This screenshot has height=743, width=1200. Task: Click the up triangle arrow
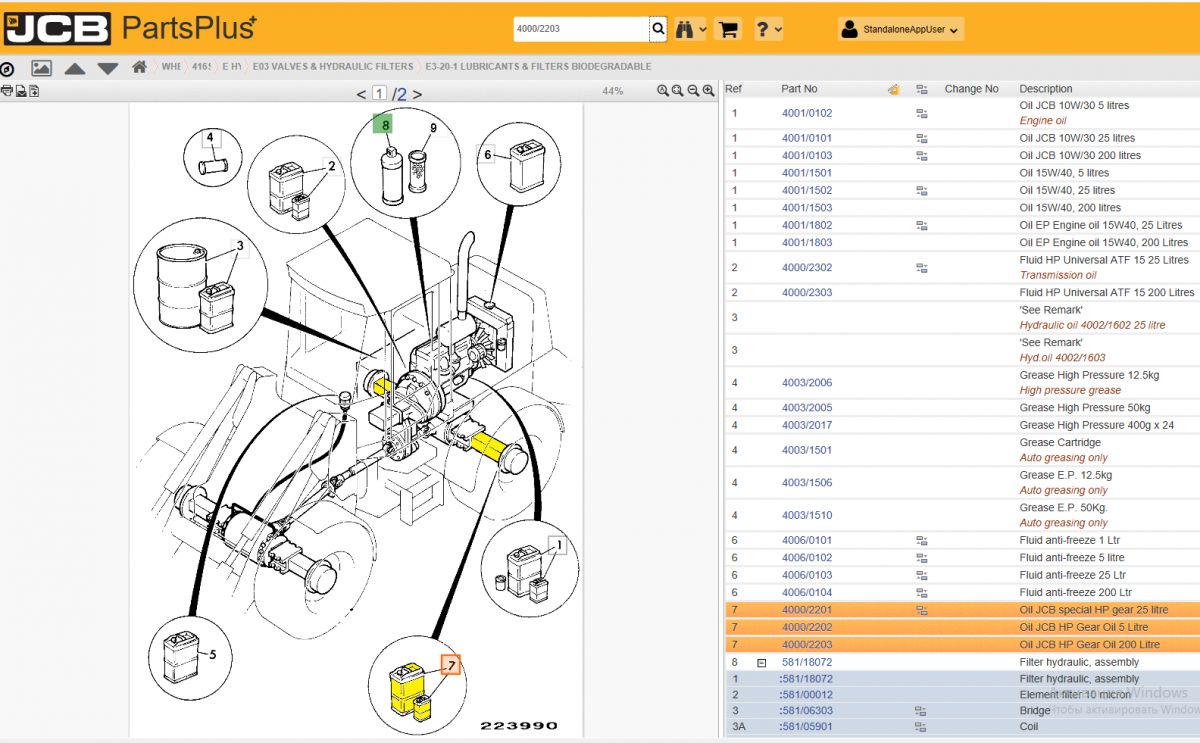pos(74,69)
